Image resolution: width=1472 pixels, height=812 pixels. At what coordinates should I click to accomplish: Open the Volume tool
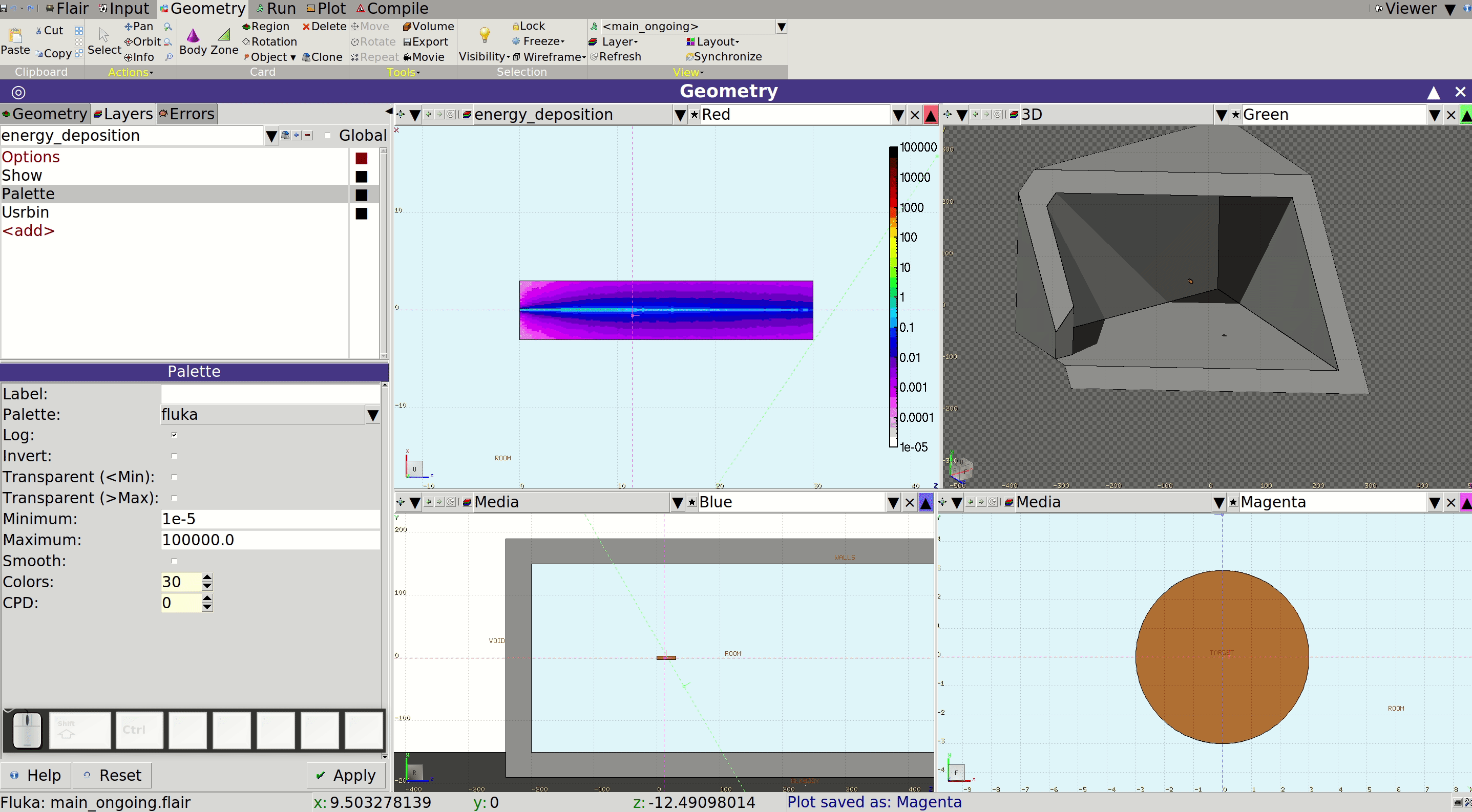(429, 26)
